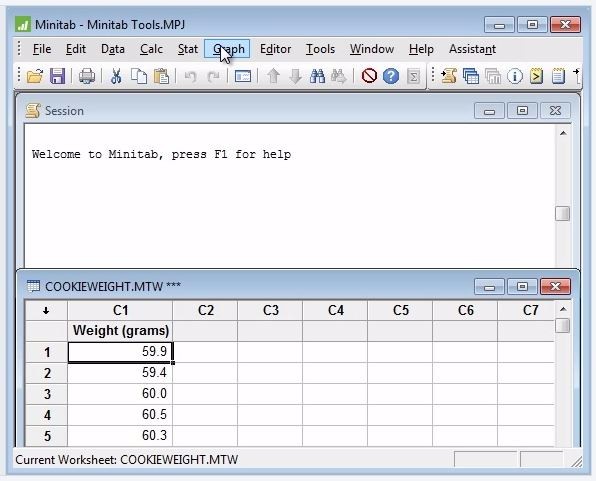Screen dimensions: 596x481
Task: Click the Open Project folder icon
Action: point(35,76)
